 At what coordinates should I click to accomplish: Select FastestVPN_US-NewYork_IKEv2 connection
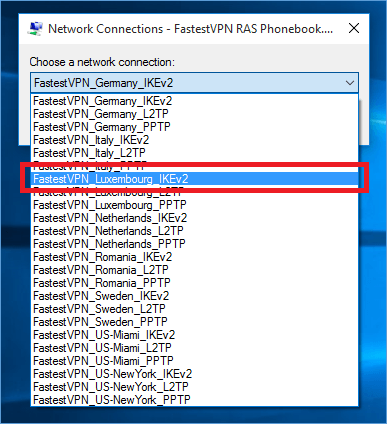click(194, 374)
